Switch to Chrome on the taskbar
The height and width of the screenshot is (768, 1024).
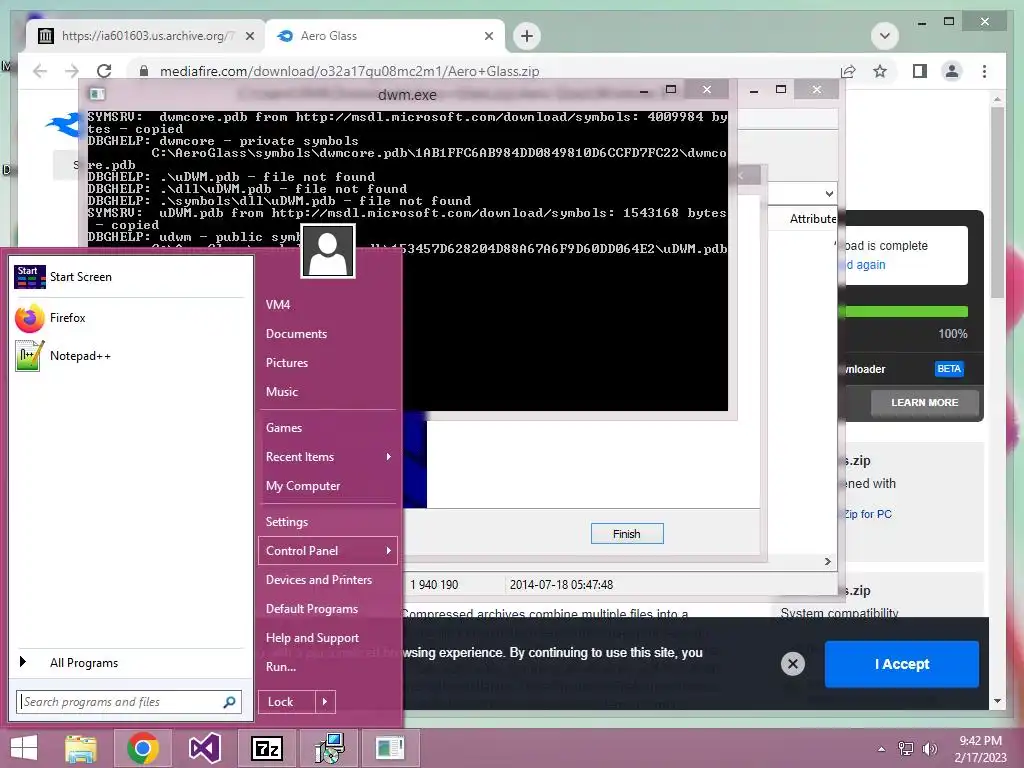(142, 748)
